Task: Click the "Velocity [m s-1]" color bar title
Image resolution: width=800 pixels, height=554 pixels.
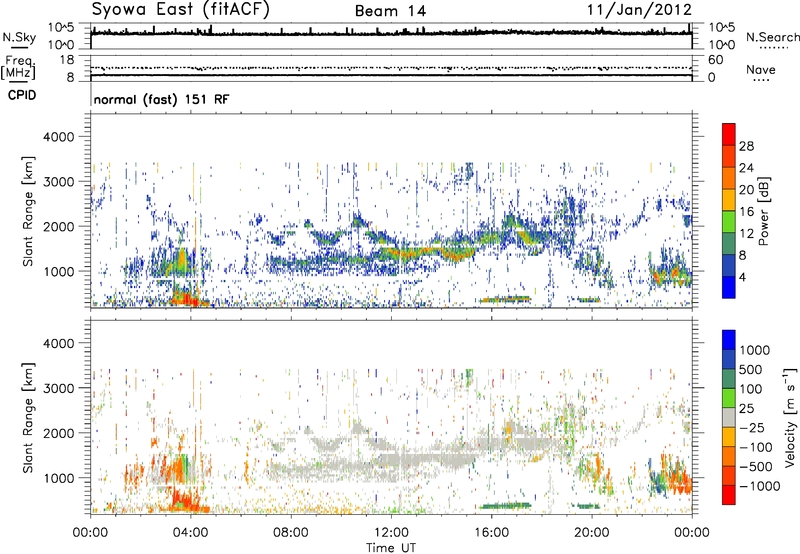Action: (790, 417)
